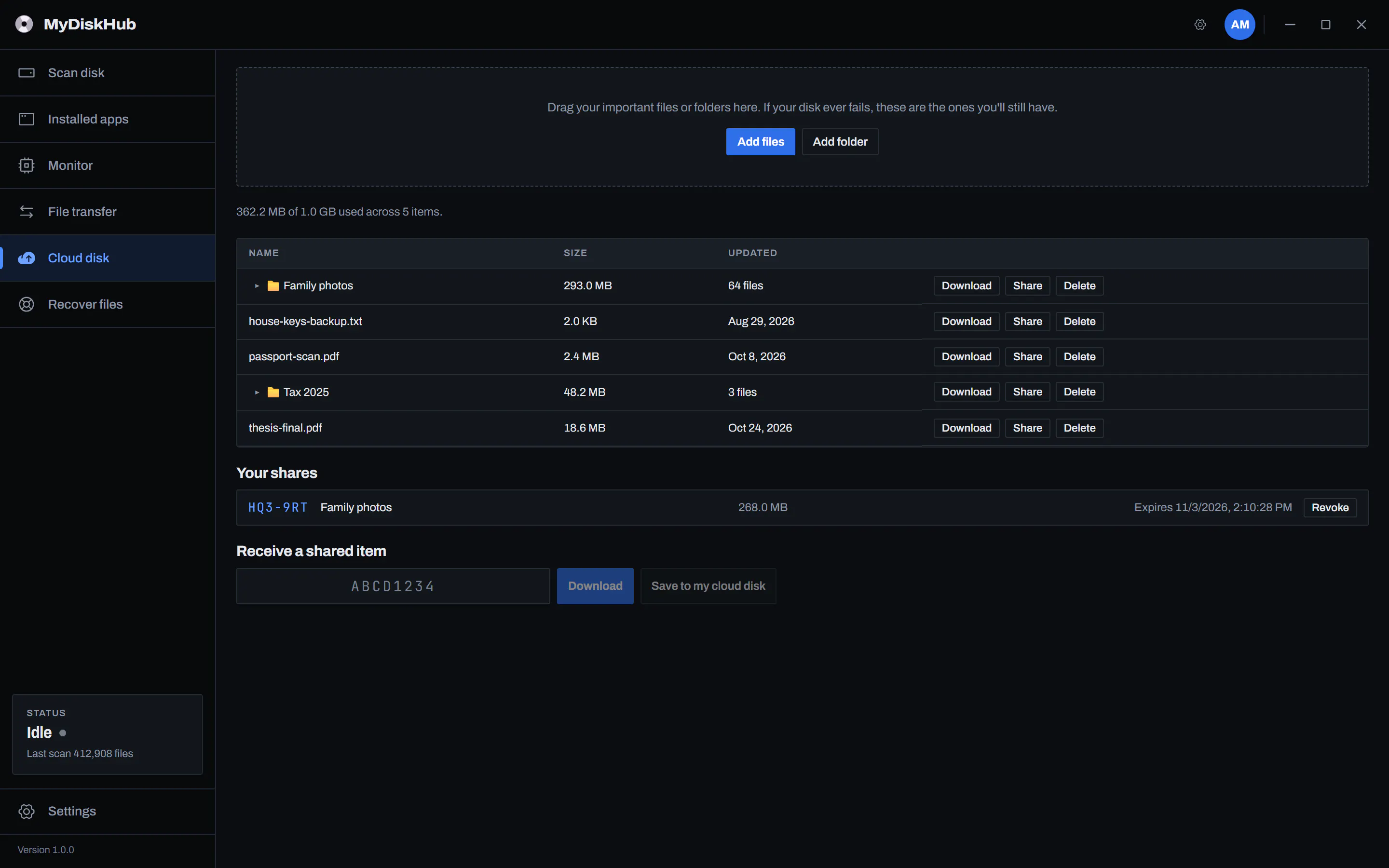
Task: Click the Tax 2025 folder icon
Action: pos(273,392)
